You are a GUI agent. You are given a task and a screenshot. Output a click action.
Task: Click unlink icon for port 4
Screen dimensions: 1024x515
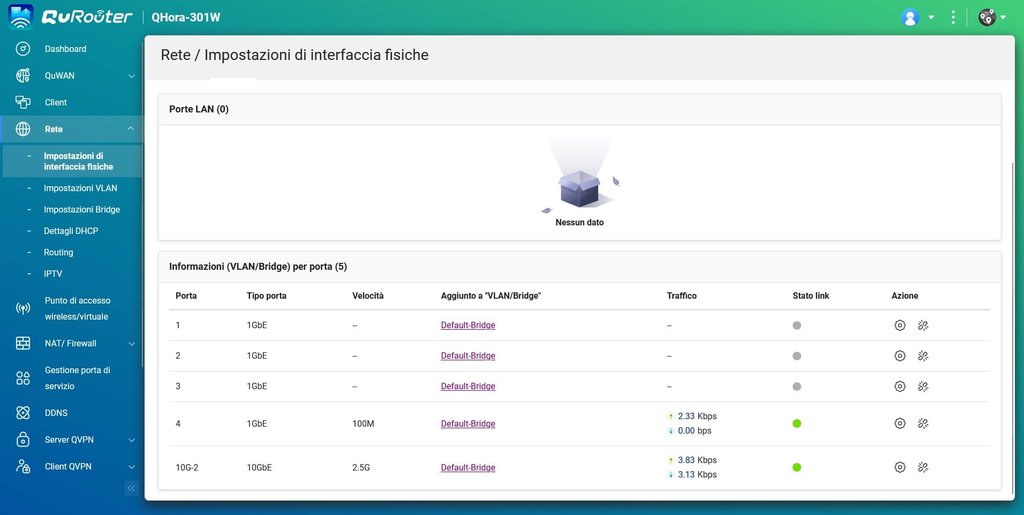923,423
